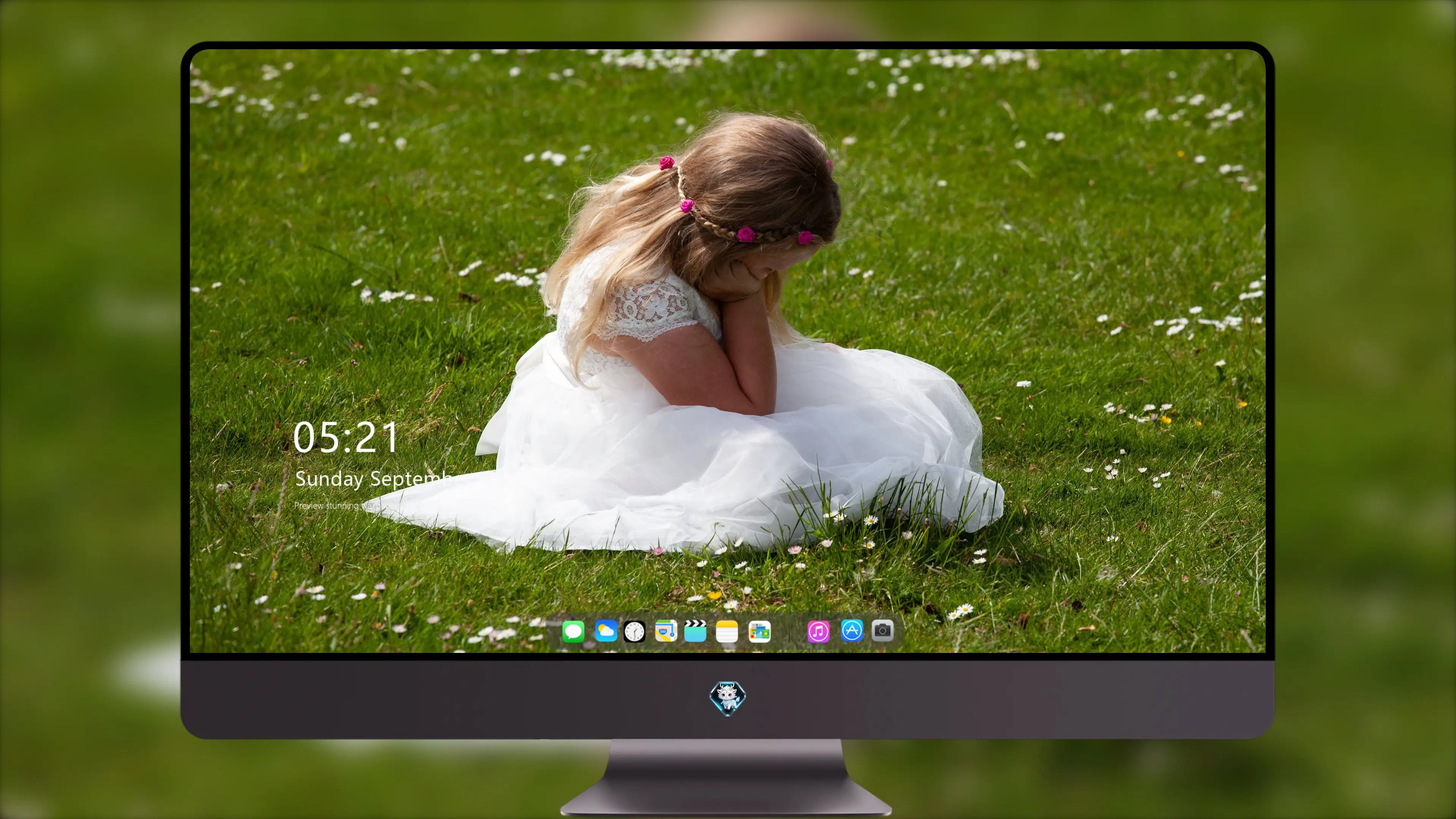
Task: Open the Maps app in the dock
Action: [x=666, y=631]
